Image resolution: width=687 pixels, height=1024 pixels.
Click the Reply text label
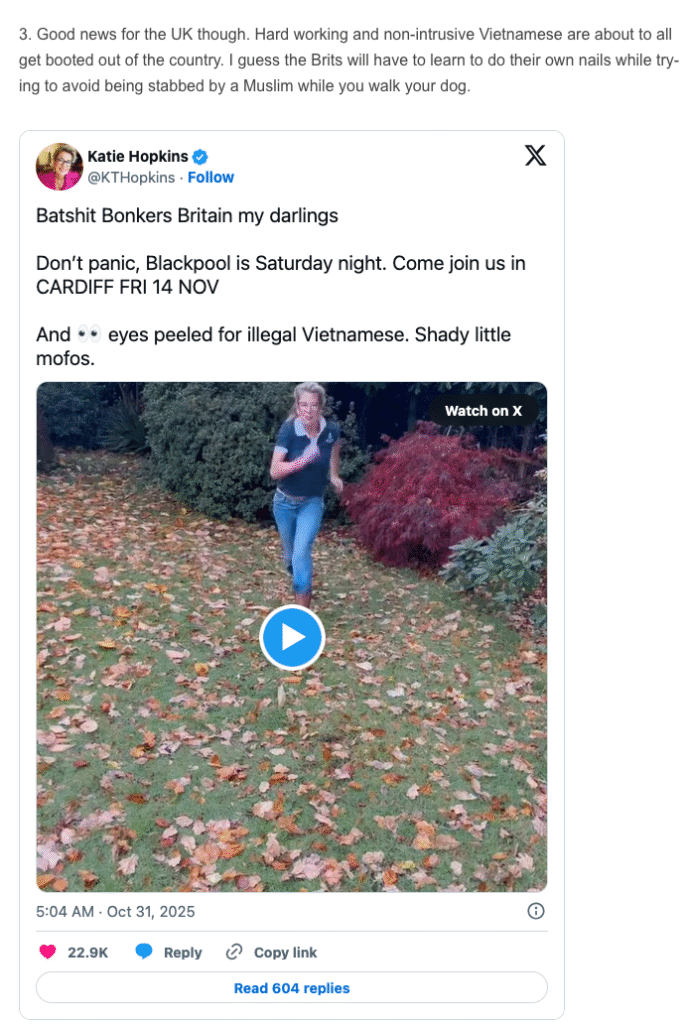pyautogui.click(x=182, y=952)
